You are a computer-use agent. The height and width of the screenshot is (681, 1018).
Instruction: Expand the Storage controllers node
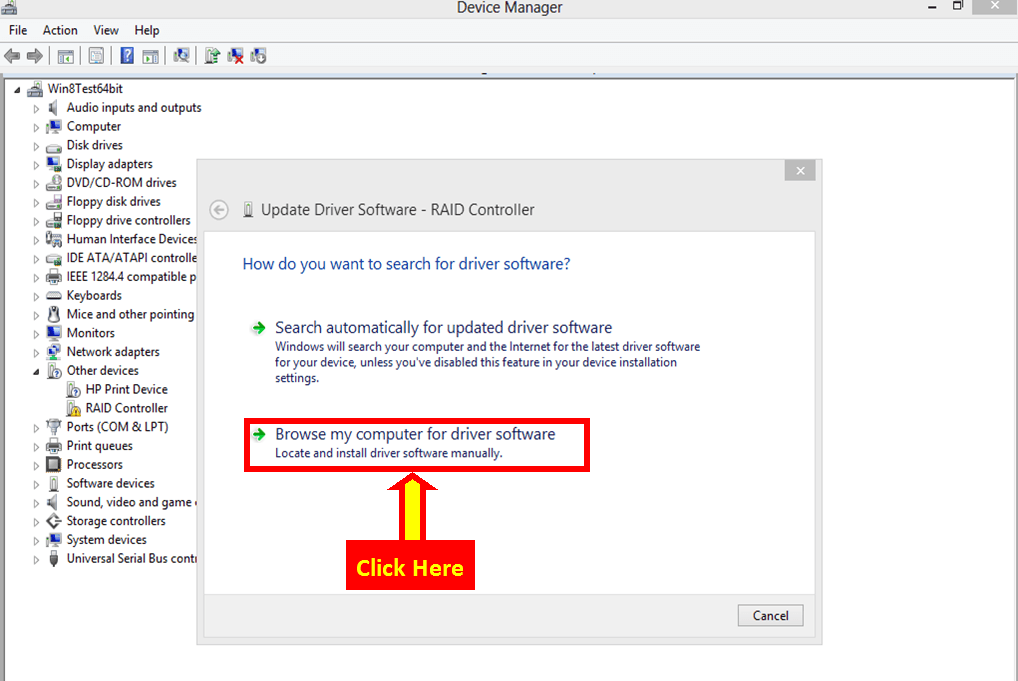coord(37,522)
